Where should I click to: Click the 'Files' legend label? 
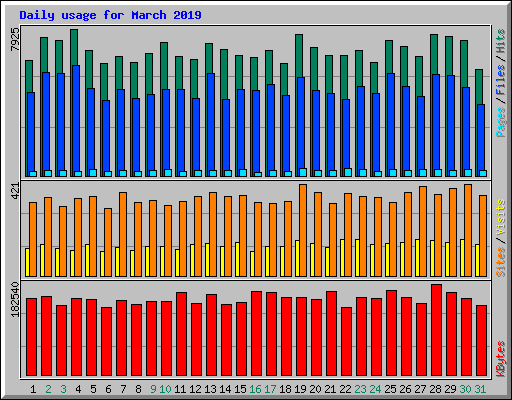click(500, 80)
